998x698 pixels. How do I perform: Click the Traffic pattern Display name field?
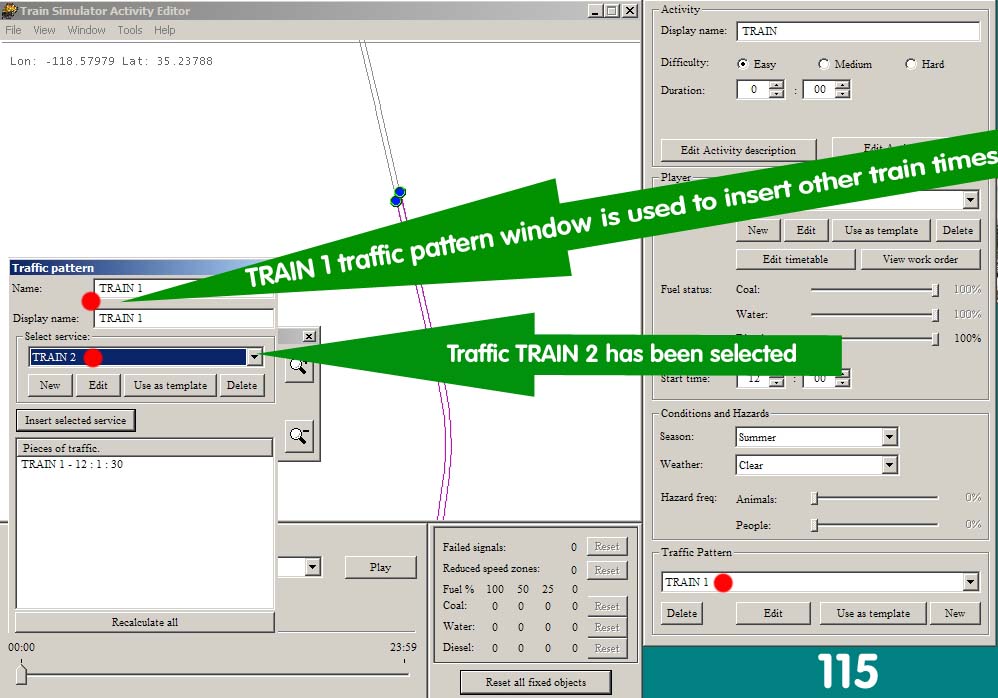183,318
